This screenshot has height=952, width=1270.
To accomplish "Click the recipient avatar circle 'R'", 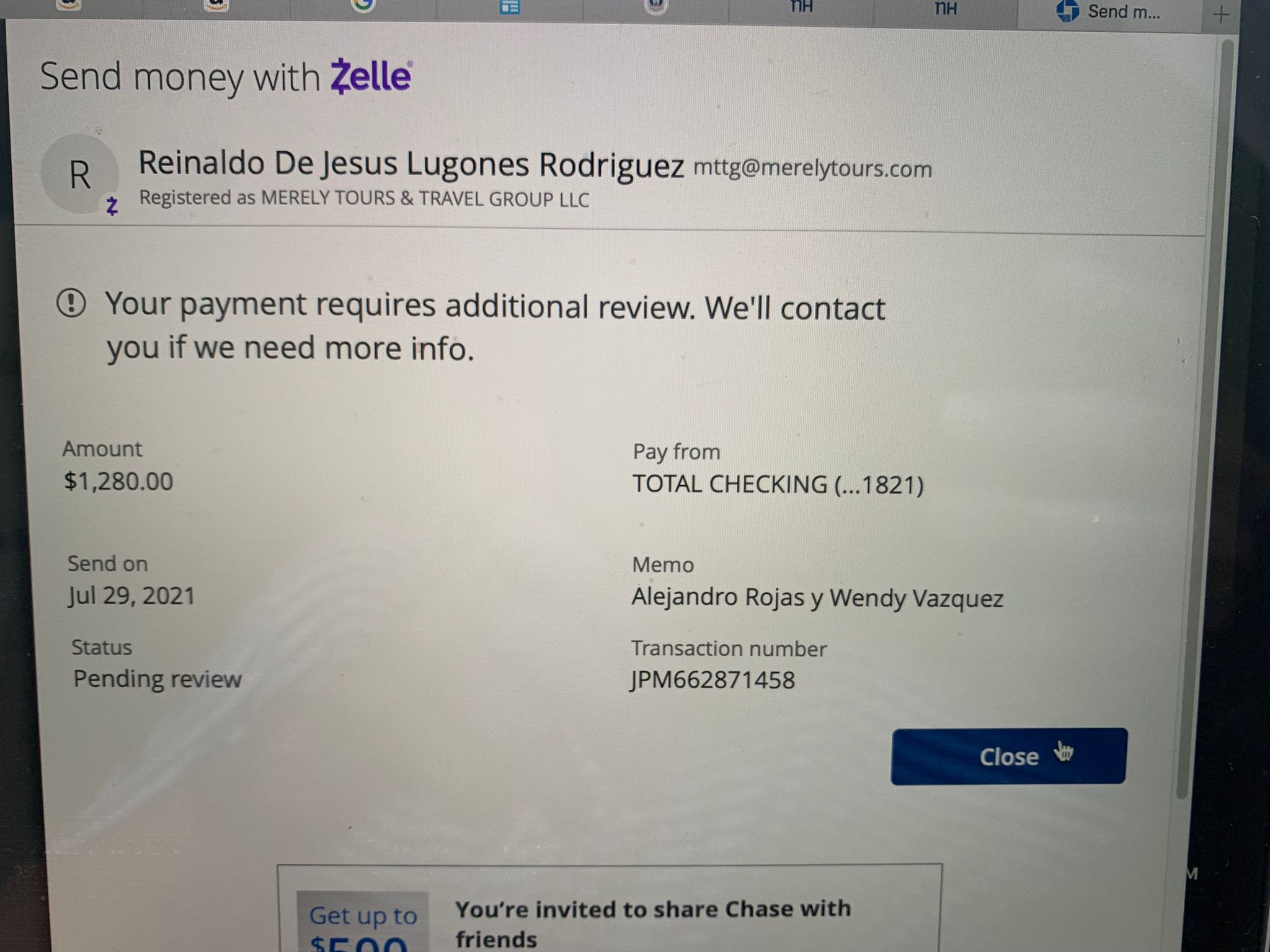I will tap(79, 174).
